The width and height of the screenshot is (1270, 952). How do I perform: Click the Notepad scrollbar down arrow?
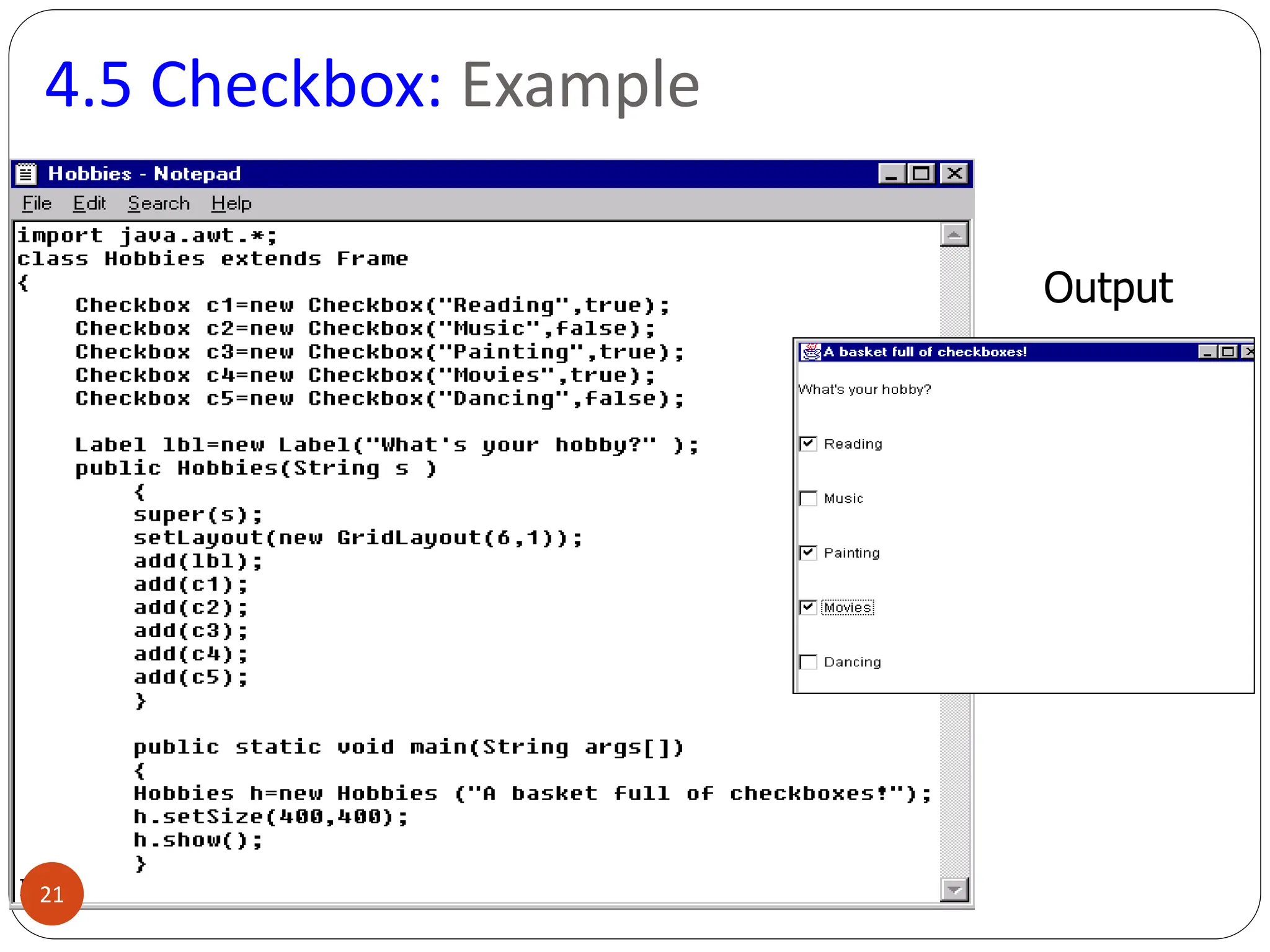pos(954,890)
